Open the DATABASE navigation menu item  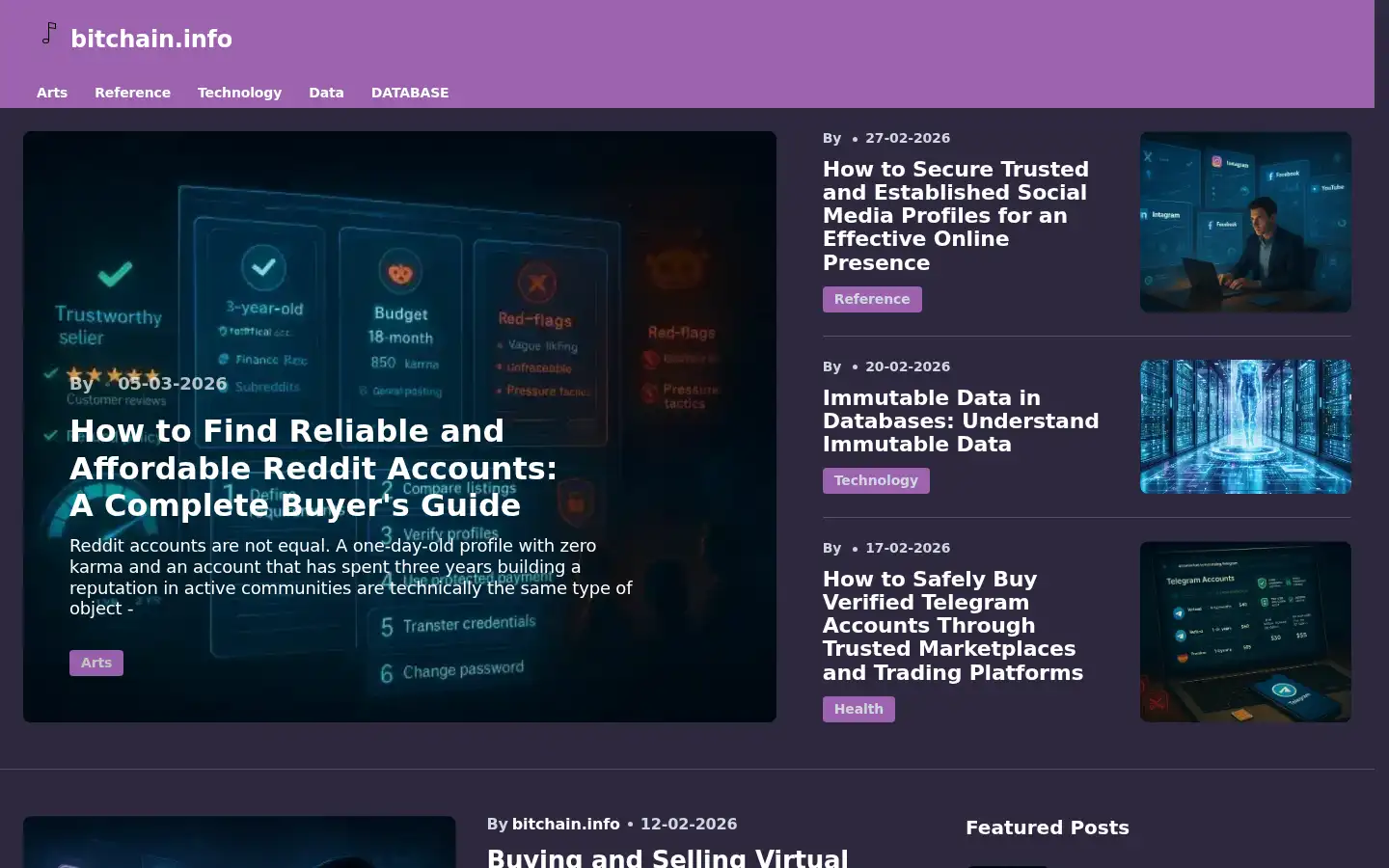(x=410, y=93)
